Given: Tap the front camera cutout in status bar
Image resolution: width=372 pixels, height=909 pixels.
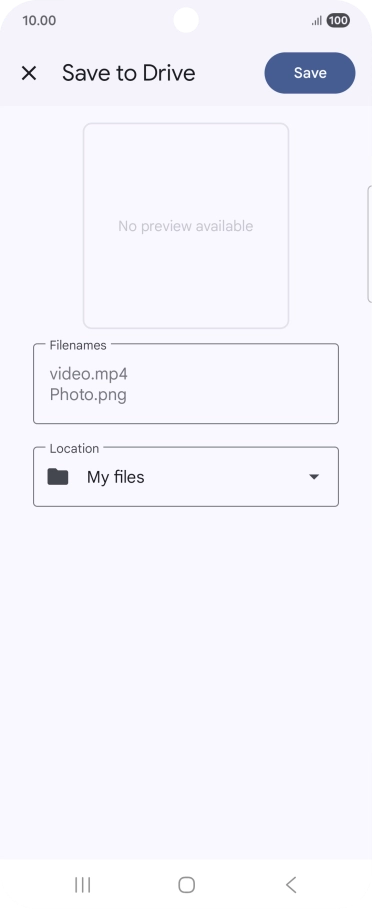Looking at the screenshot, I should 186,20.
